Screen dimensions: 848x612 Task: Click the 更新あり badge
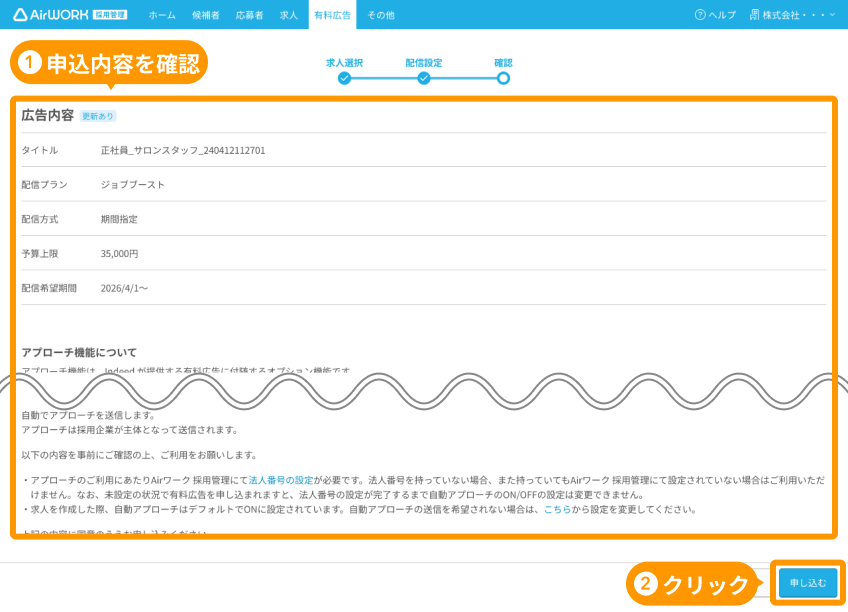pyautogui.click(x=98, y=116)
